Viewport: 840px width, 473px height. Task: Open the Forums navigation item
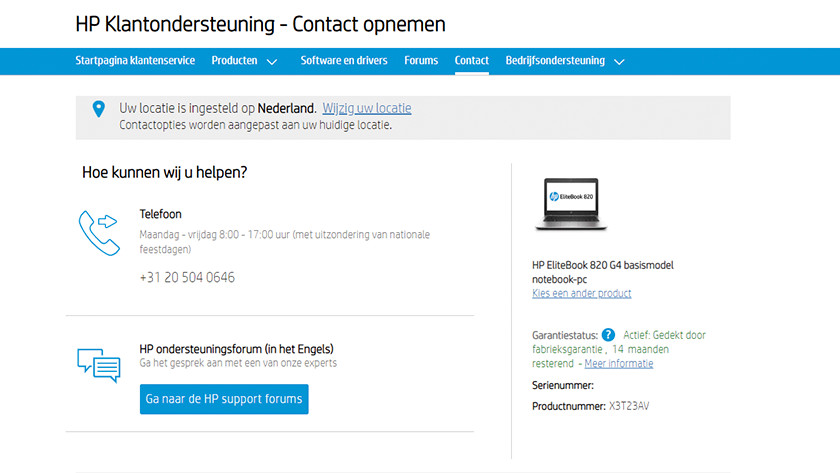pos(421,60)
